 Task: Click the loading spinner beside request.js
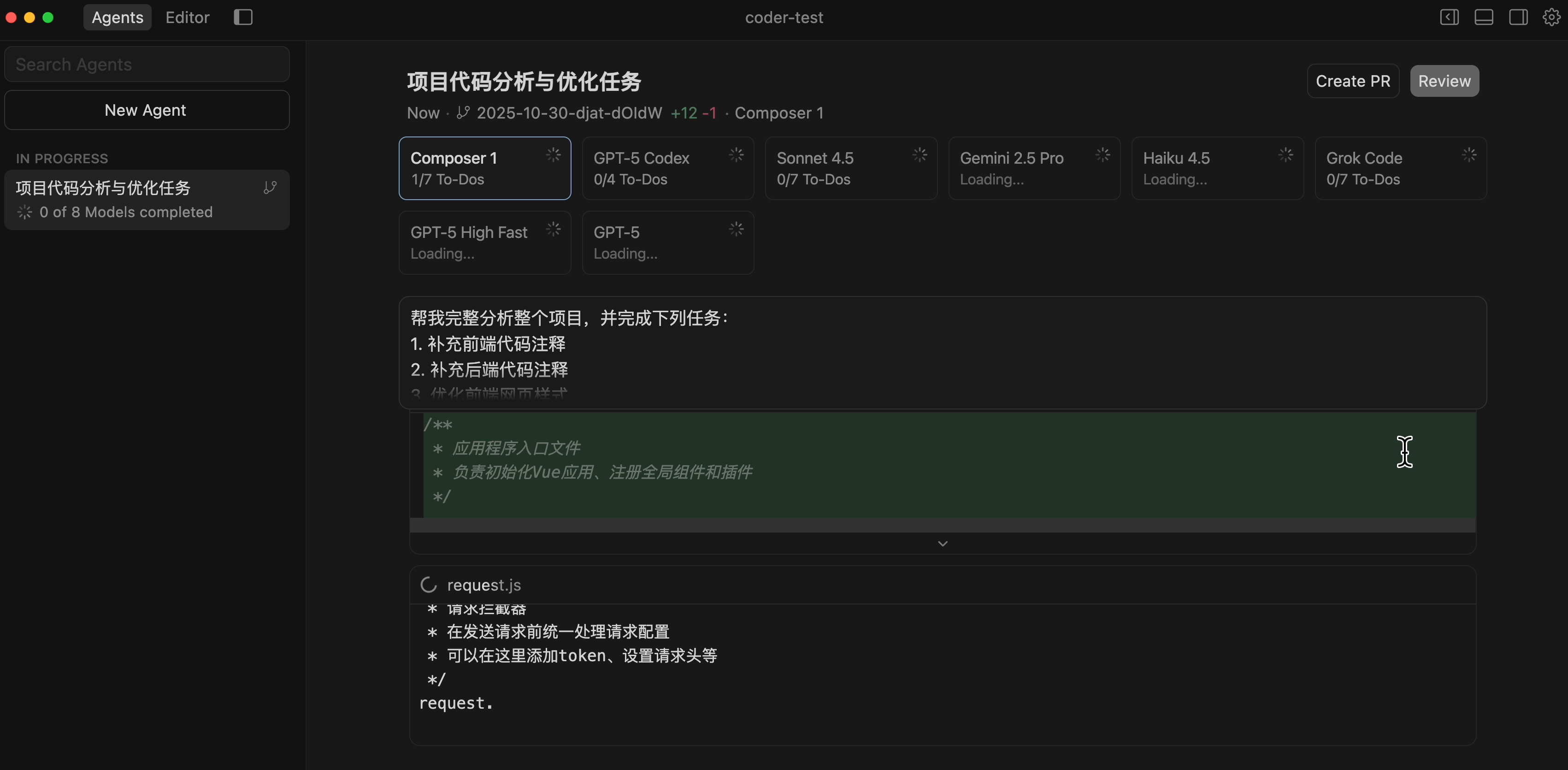(x=429, y=584)
